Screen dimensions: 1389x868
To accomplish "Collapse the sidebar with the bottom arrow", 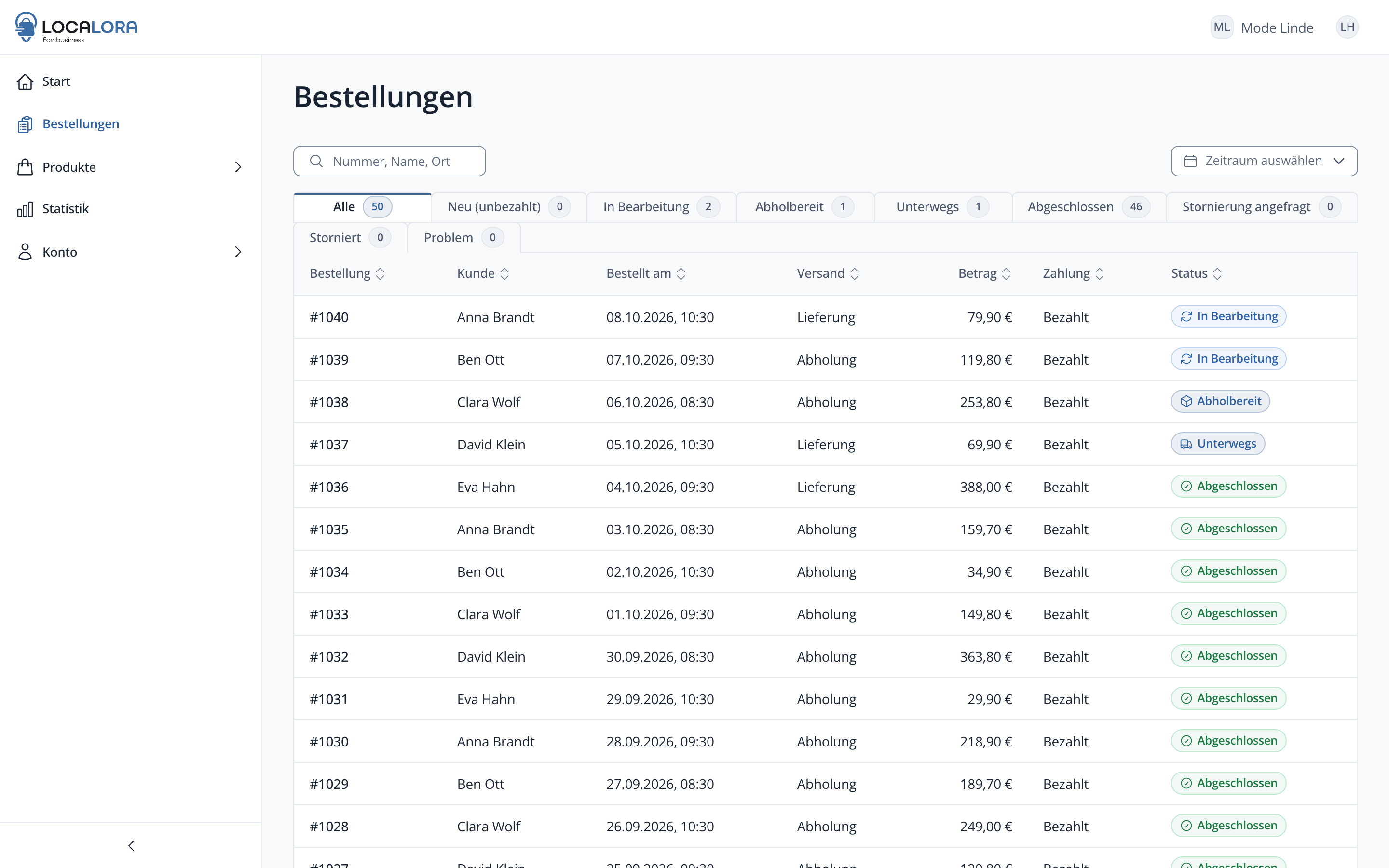I will 131,846.
